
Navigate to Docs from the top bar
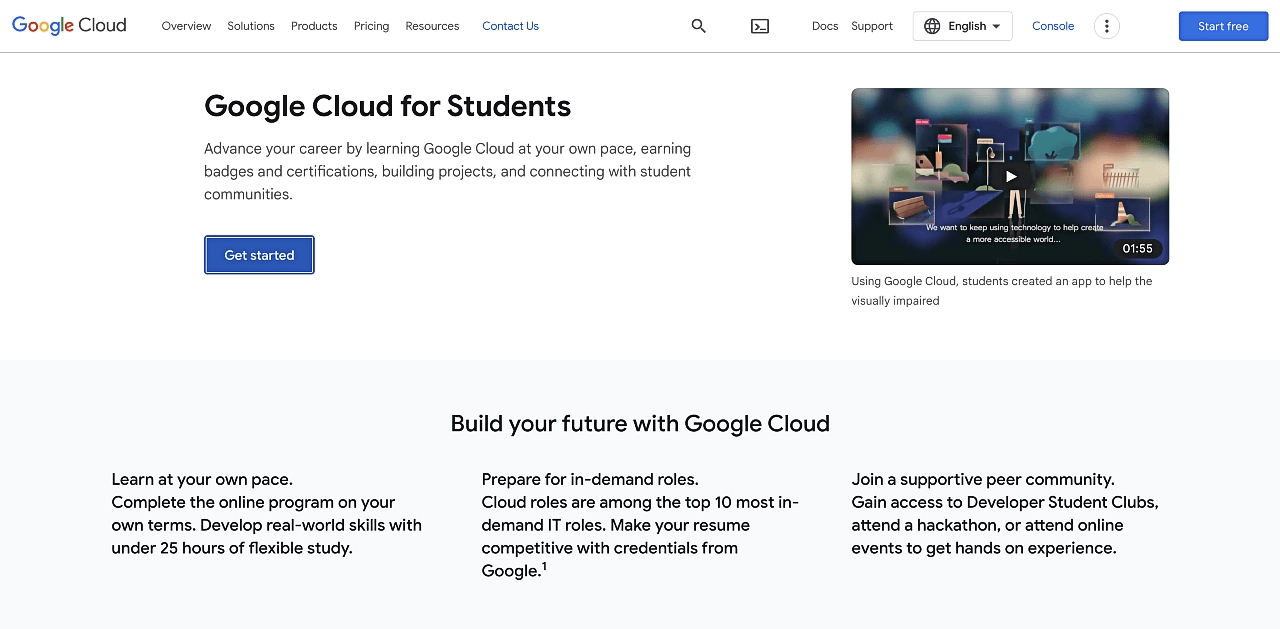[x=824, y=26]
